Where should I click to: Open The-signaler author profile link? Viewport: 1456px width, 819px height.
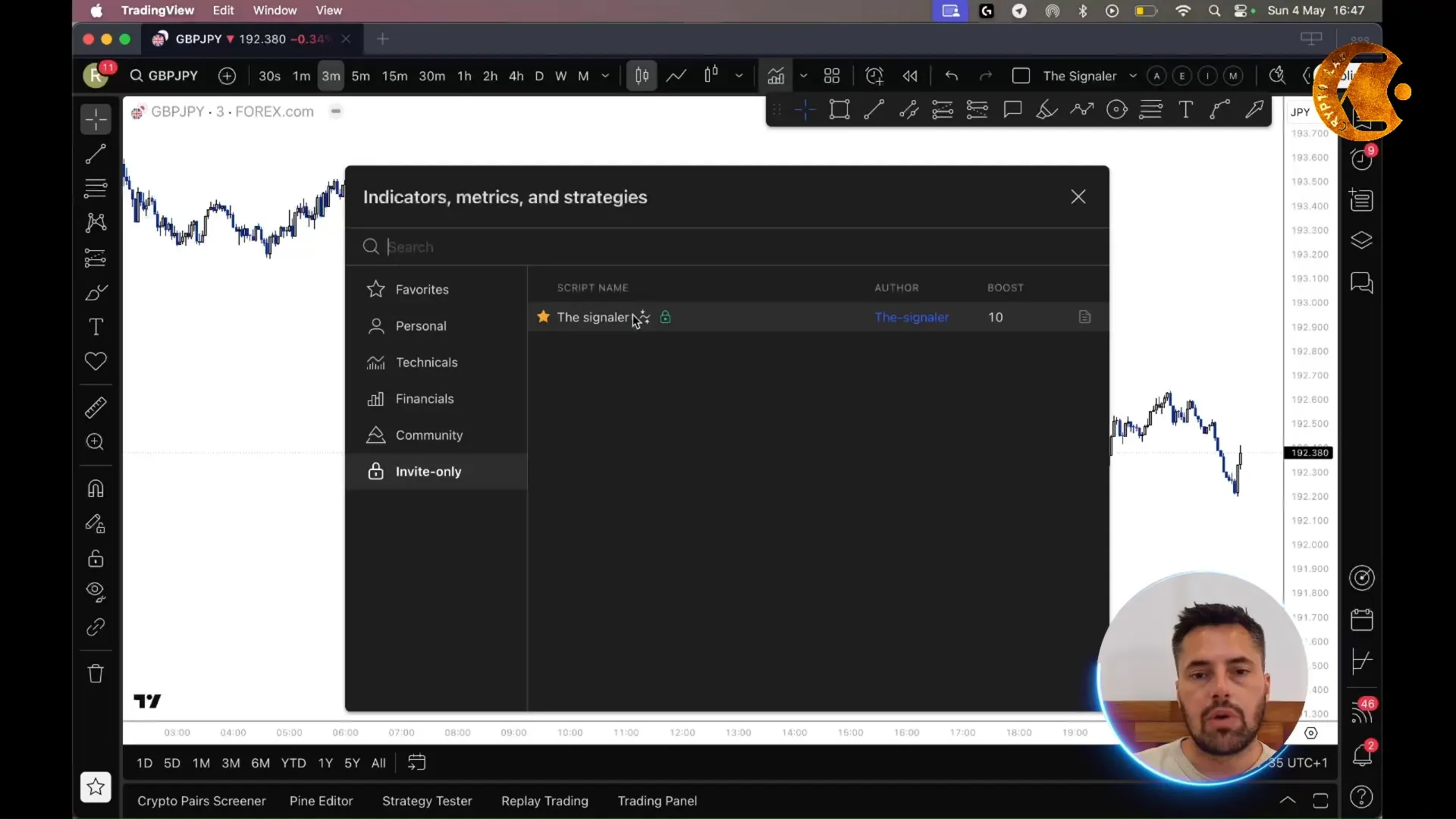tap(912, 317)
